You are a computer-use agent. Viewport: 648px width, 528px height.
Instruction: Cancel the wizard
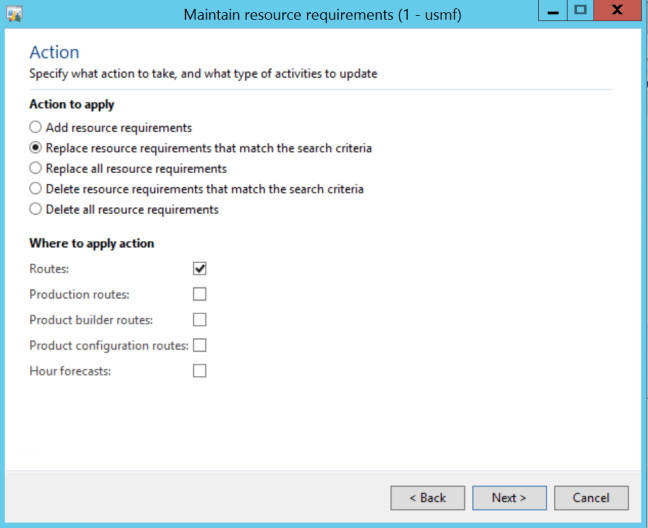(591, 498)
